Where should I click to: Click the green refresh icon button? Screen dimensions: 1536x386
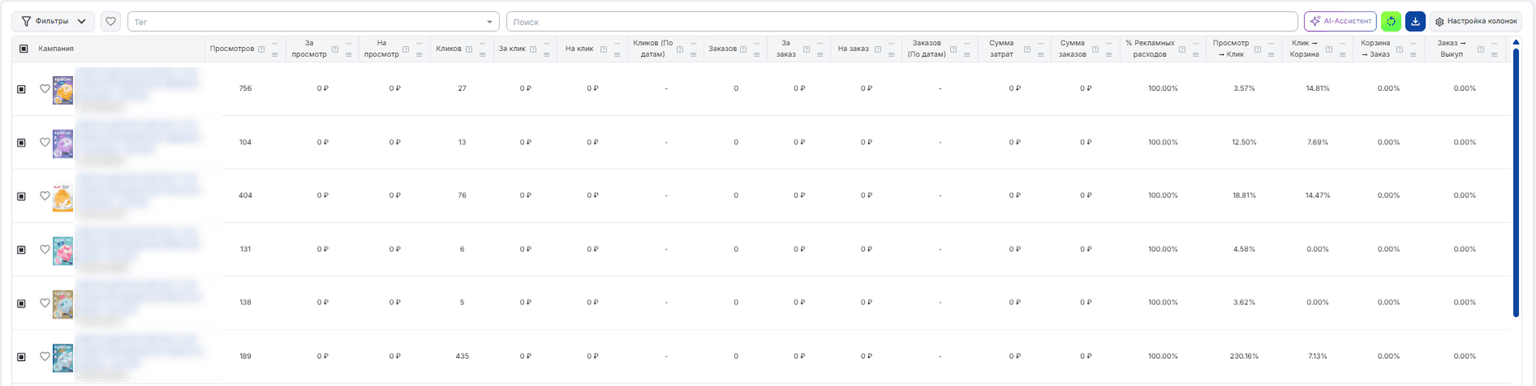tap(1390, 21)
